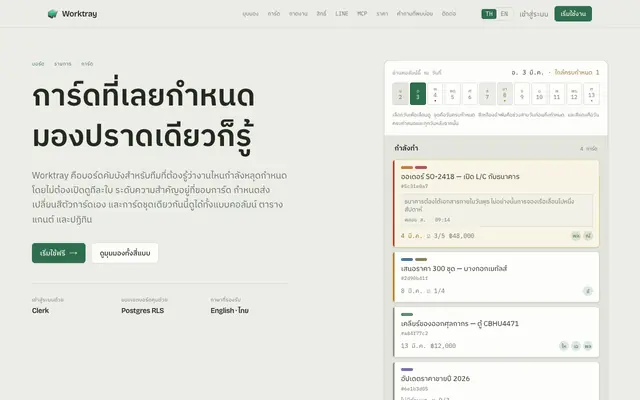The image size is (640, 400).
Task: Click the Postgres RLS text
Action: point(142,311)
